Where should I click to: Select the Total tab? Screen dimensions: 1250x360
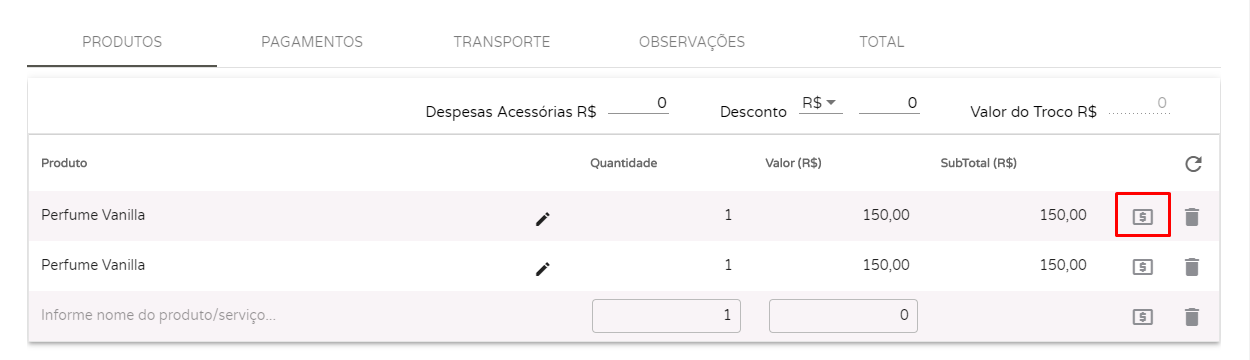pyautogui.click(x=881, y=42)
